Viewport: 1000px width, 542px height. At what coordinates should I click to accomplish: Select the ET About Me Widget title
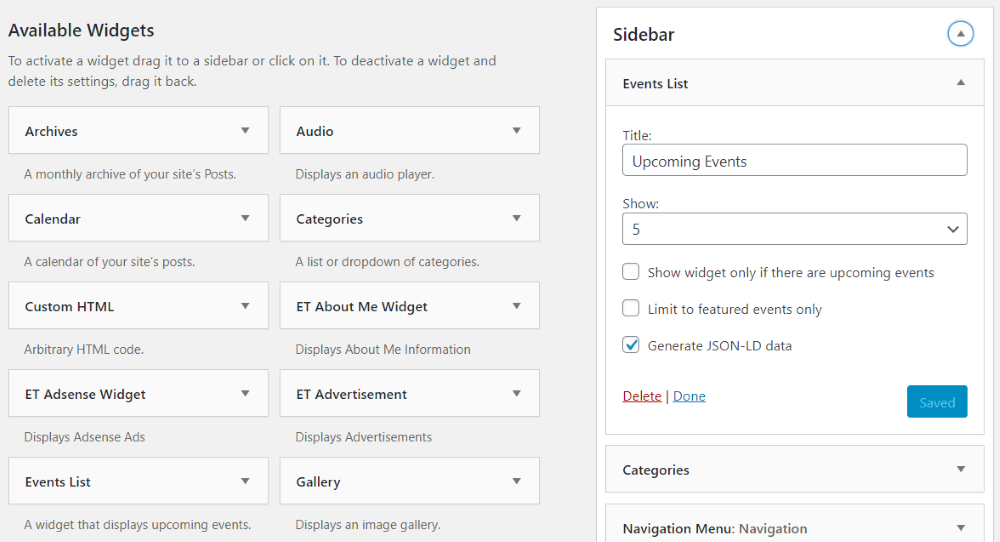pos(362,307)
